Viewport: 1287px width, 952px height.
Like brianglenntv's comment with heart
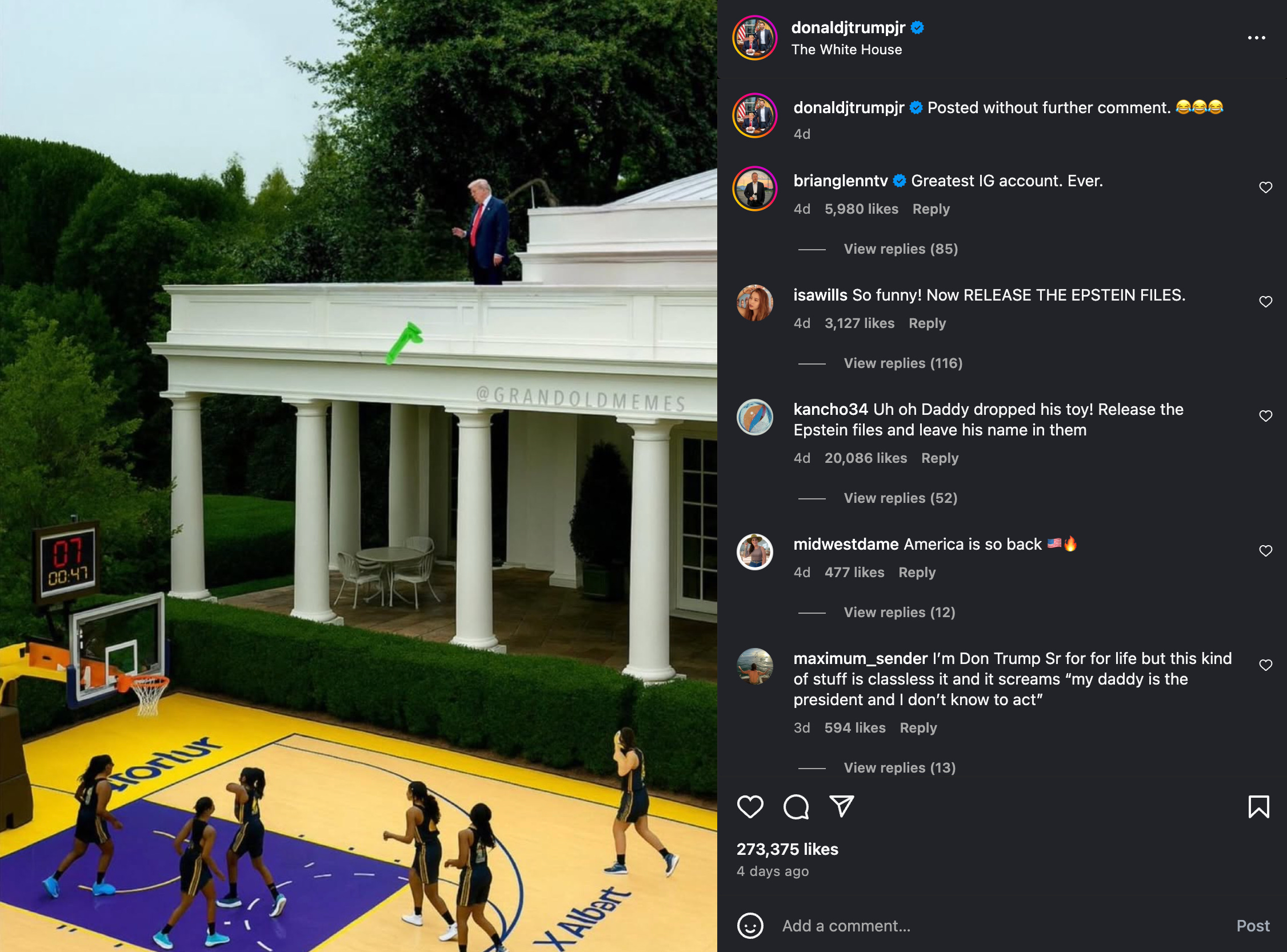click(x=1265, y=187)
